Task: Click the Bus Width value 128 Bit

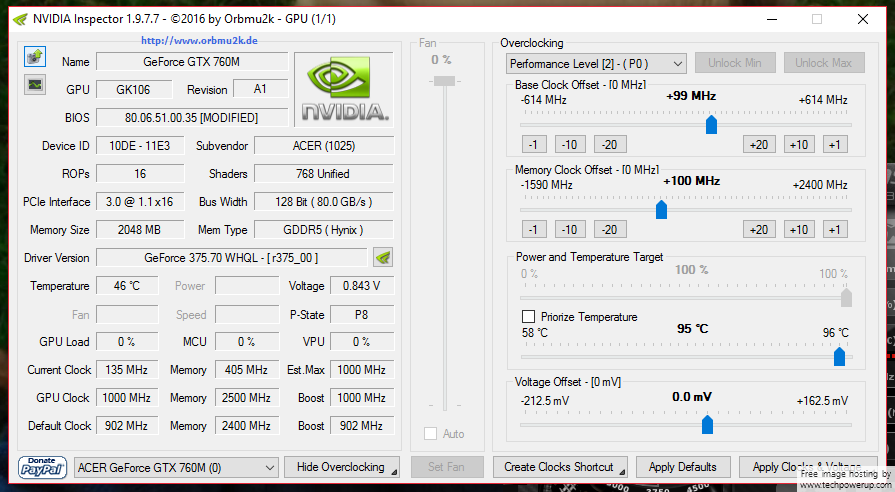Action: (324, 201)
